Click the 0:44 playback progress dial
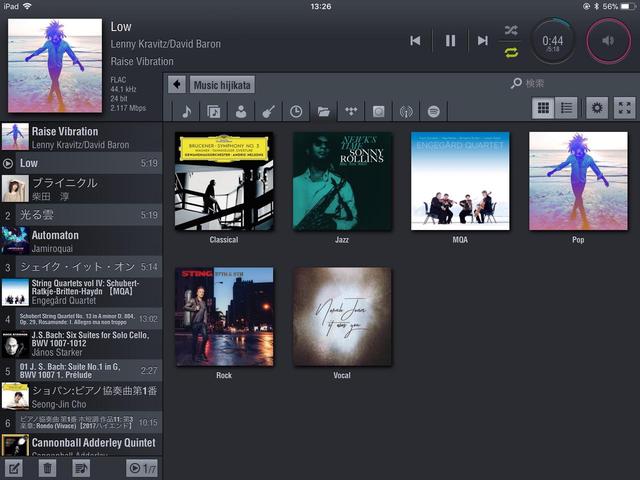 click(x=553, y=41)
